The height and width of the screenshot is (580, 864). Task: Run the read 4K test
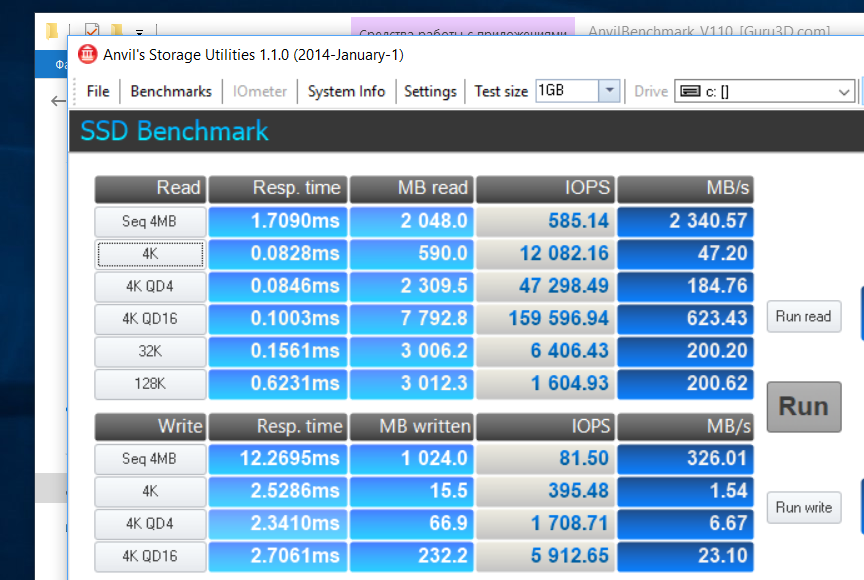(150, 254)
